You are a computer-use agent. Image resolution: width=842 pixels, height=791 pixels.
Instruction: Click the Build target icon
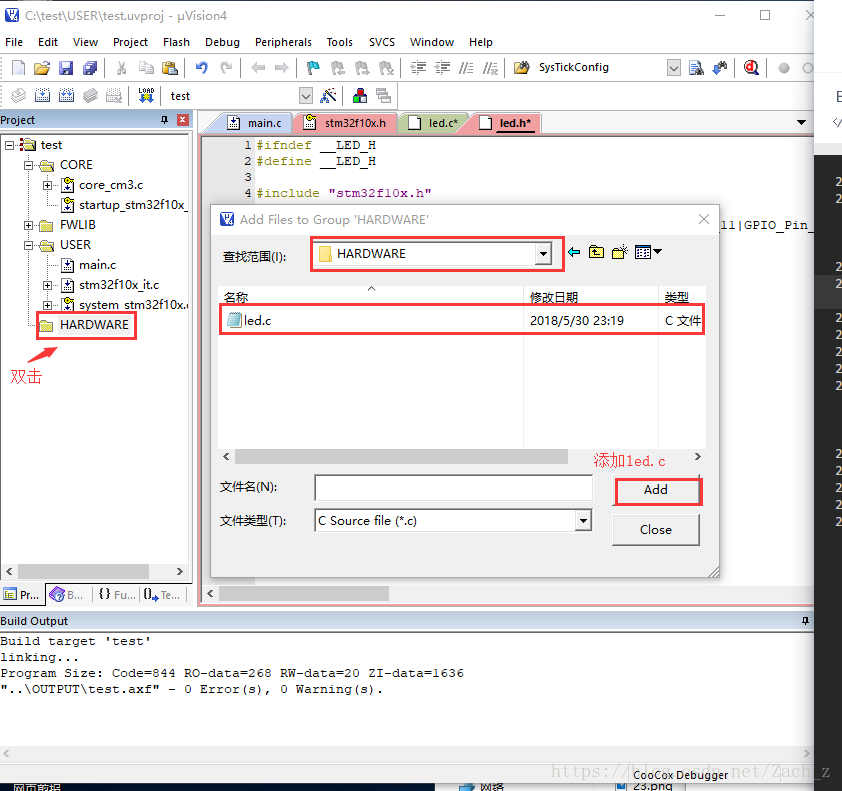coord(42,96)
